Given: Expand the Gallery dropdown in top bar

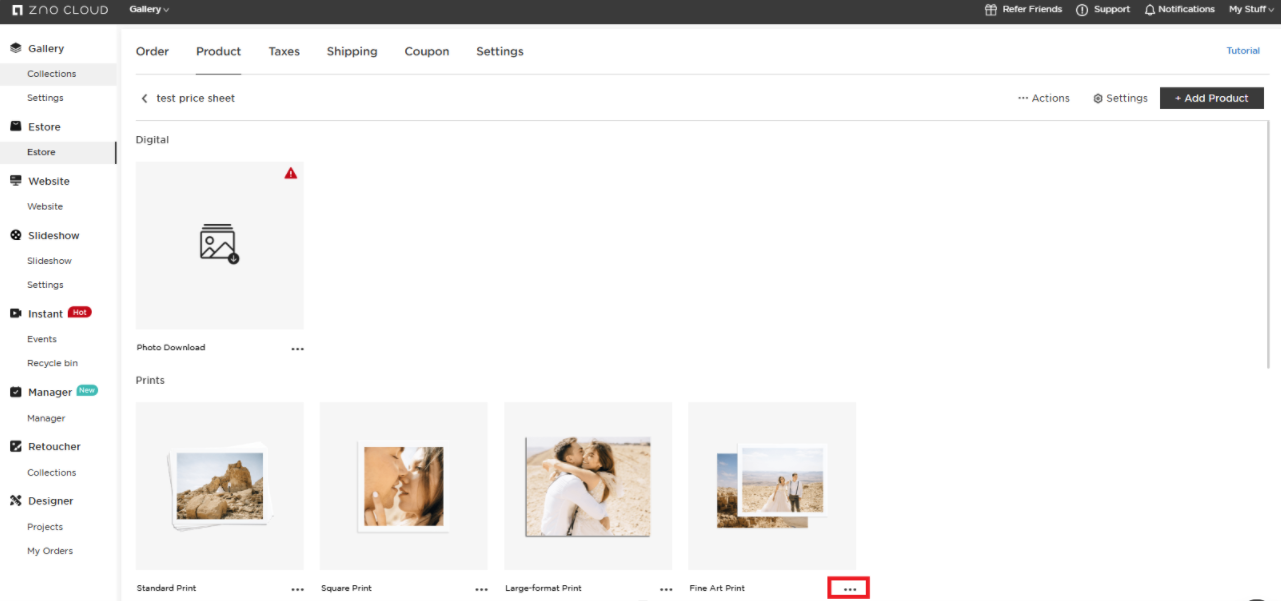Looking at the screenshot, I should [149, 9].
